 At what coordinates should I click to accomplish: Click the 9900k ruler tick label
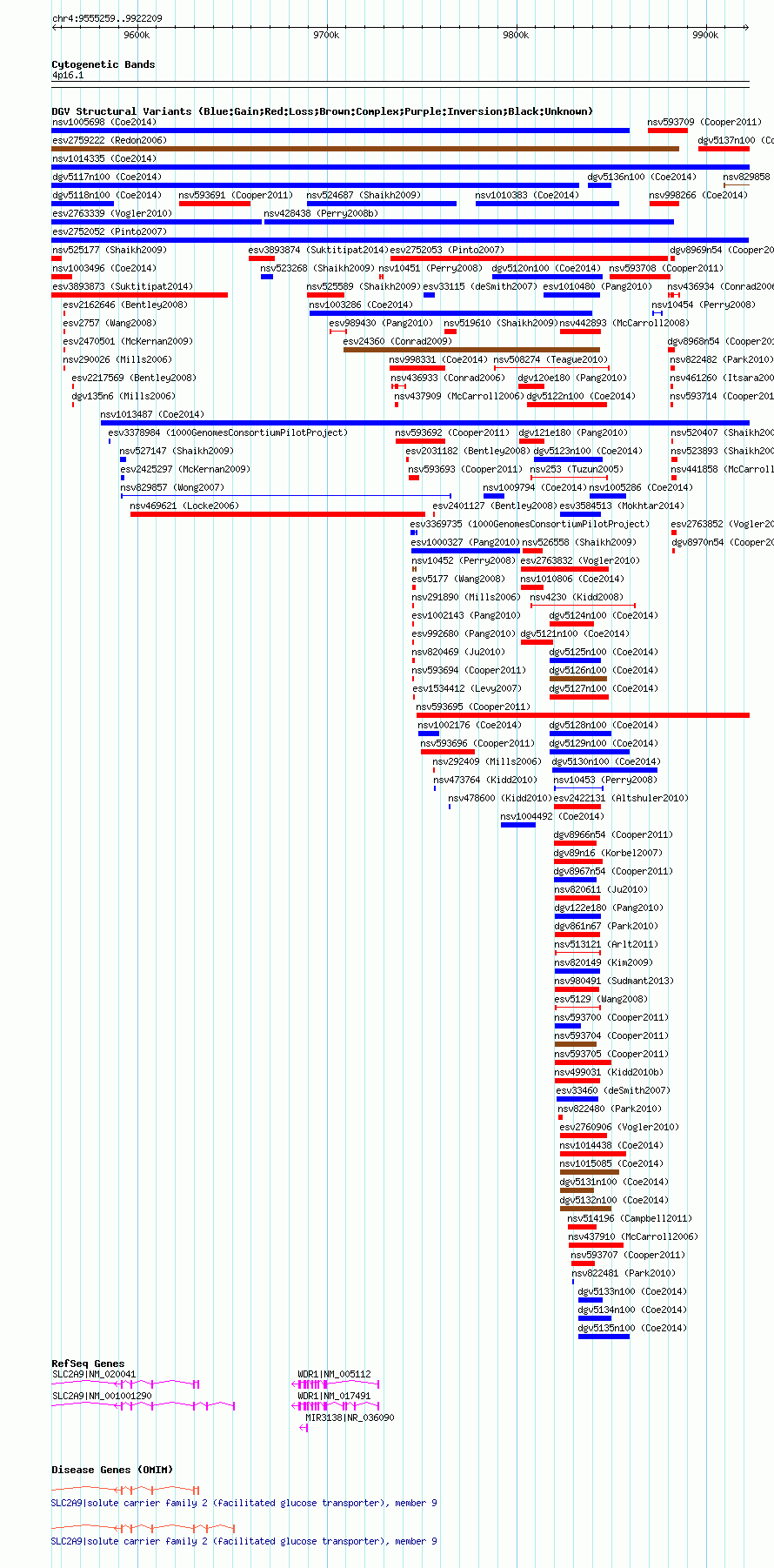(705, 36)
